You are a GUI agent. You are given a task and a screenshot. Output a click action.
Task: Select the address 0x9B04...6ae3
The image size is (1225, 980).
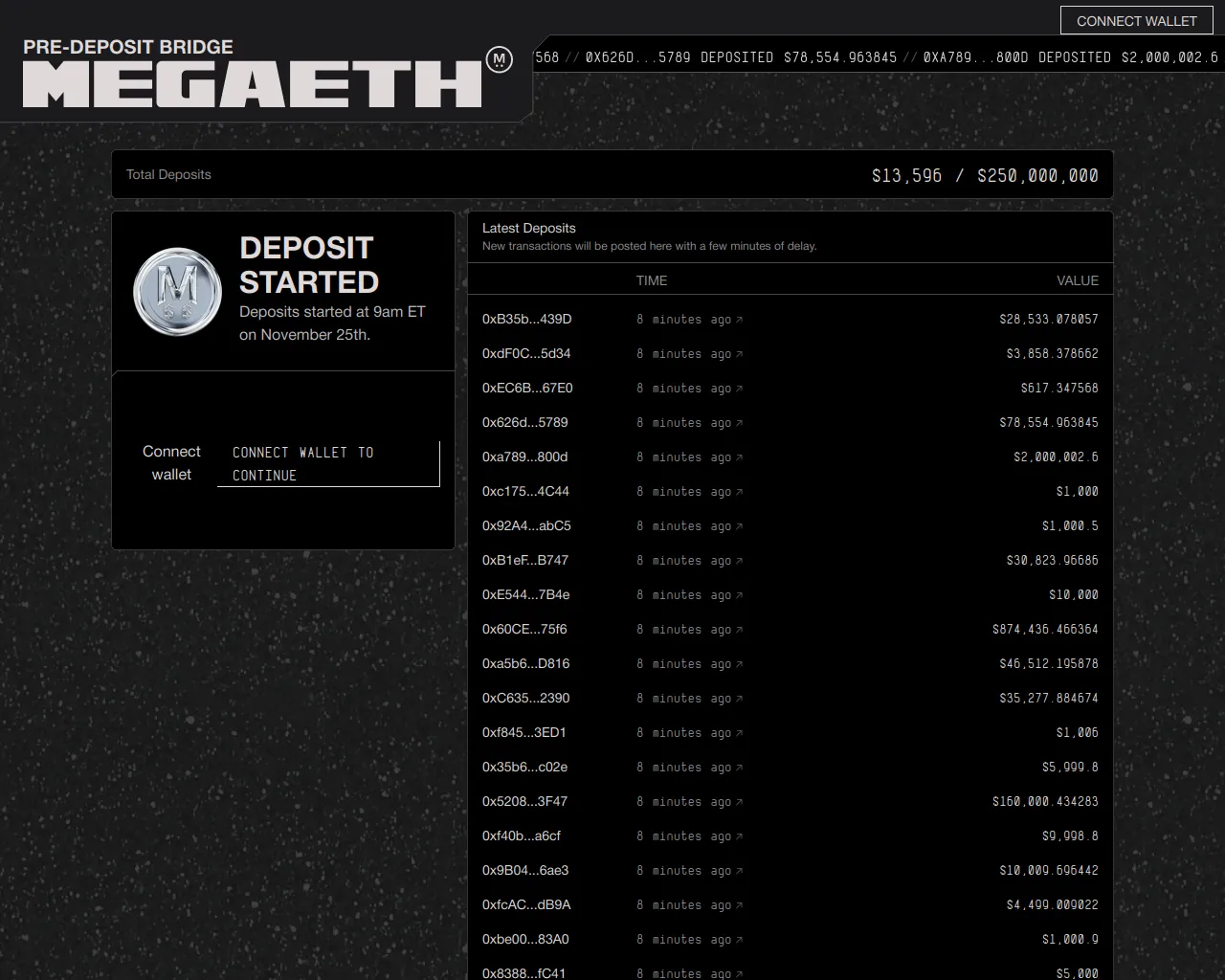pyautogui.click(x=525, y=870)
